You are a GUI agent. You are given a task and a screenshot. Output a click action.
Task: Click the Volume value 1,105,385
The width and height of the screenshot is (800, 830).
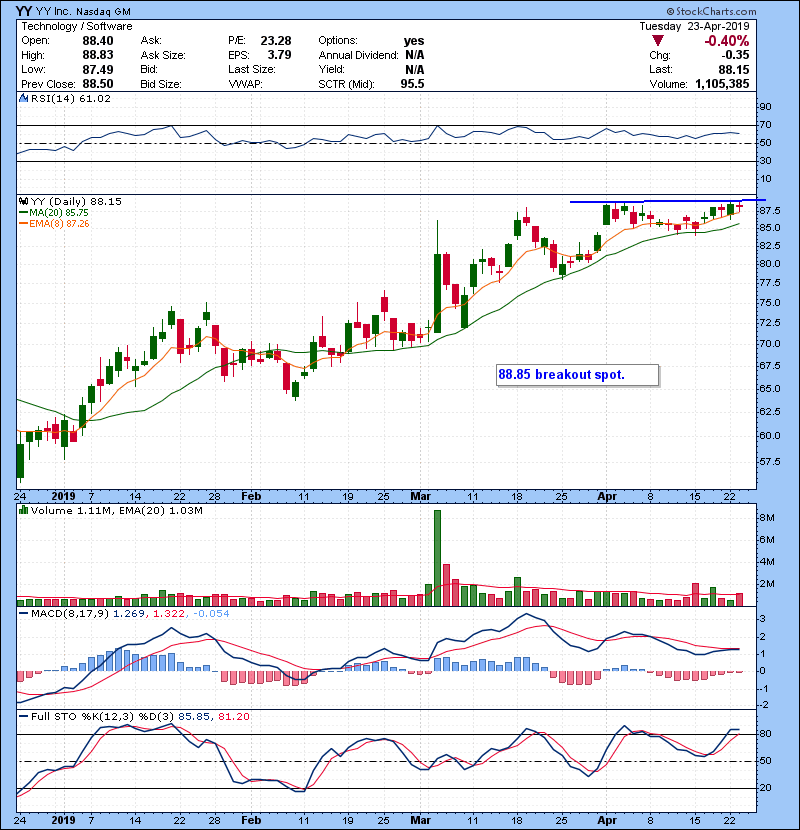[722, 84]
